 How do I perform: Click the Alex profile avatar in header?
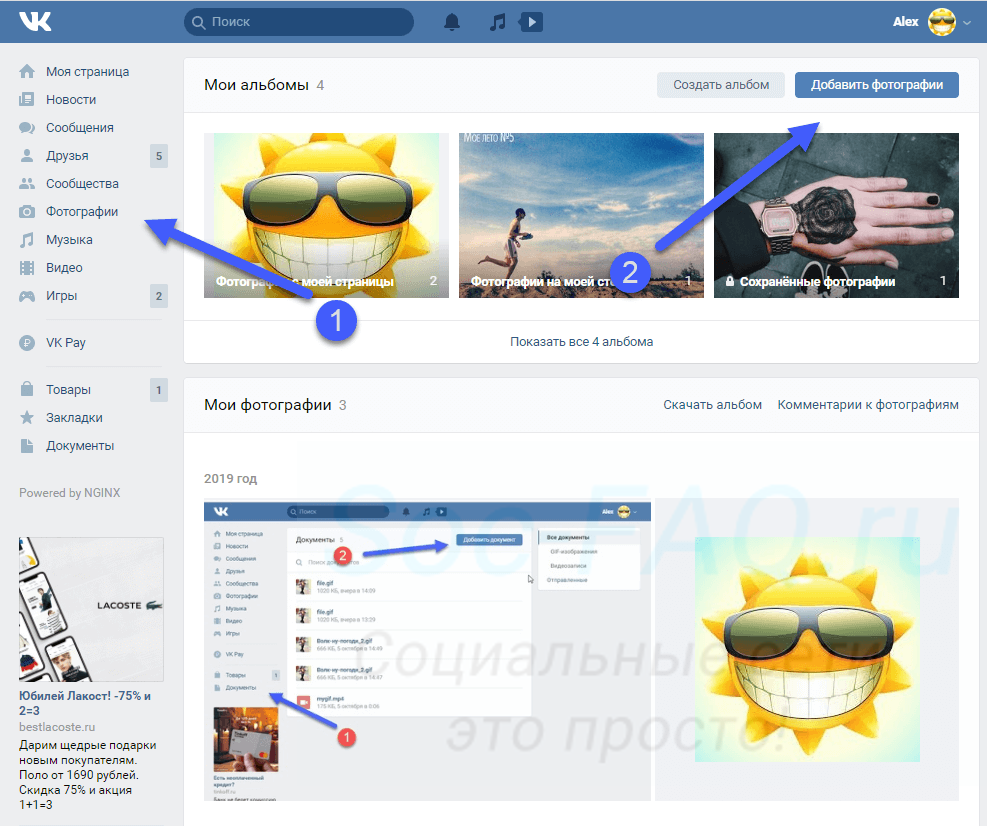tap(942, 22)
